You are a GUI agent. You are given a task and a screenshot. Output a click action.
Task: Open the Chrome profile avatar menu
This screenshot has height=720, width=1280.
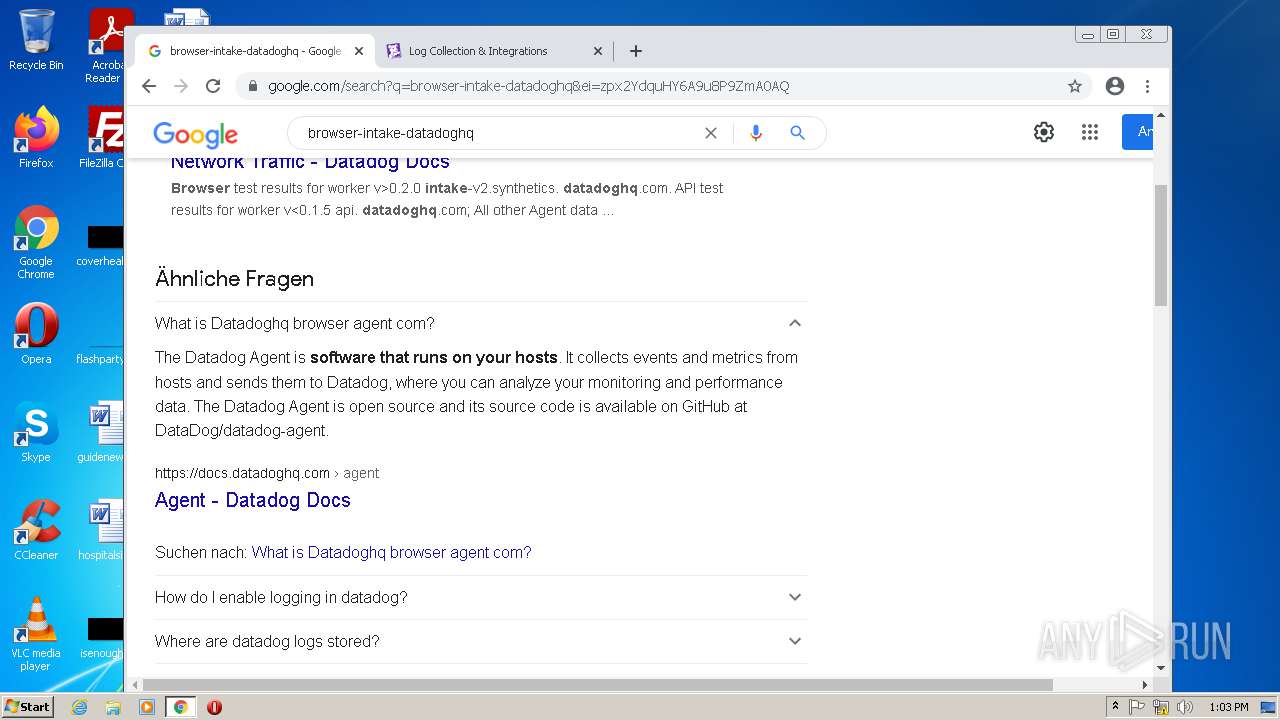(1115, 86)
